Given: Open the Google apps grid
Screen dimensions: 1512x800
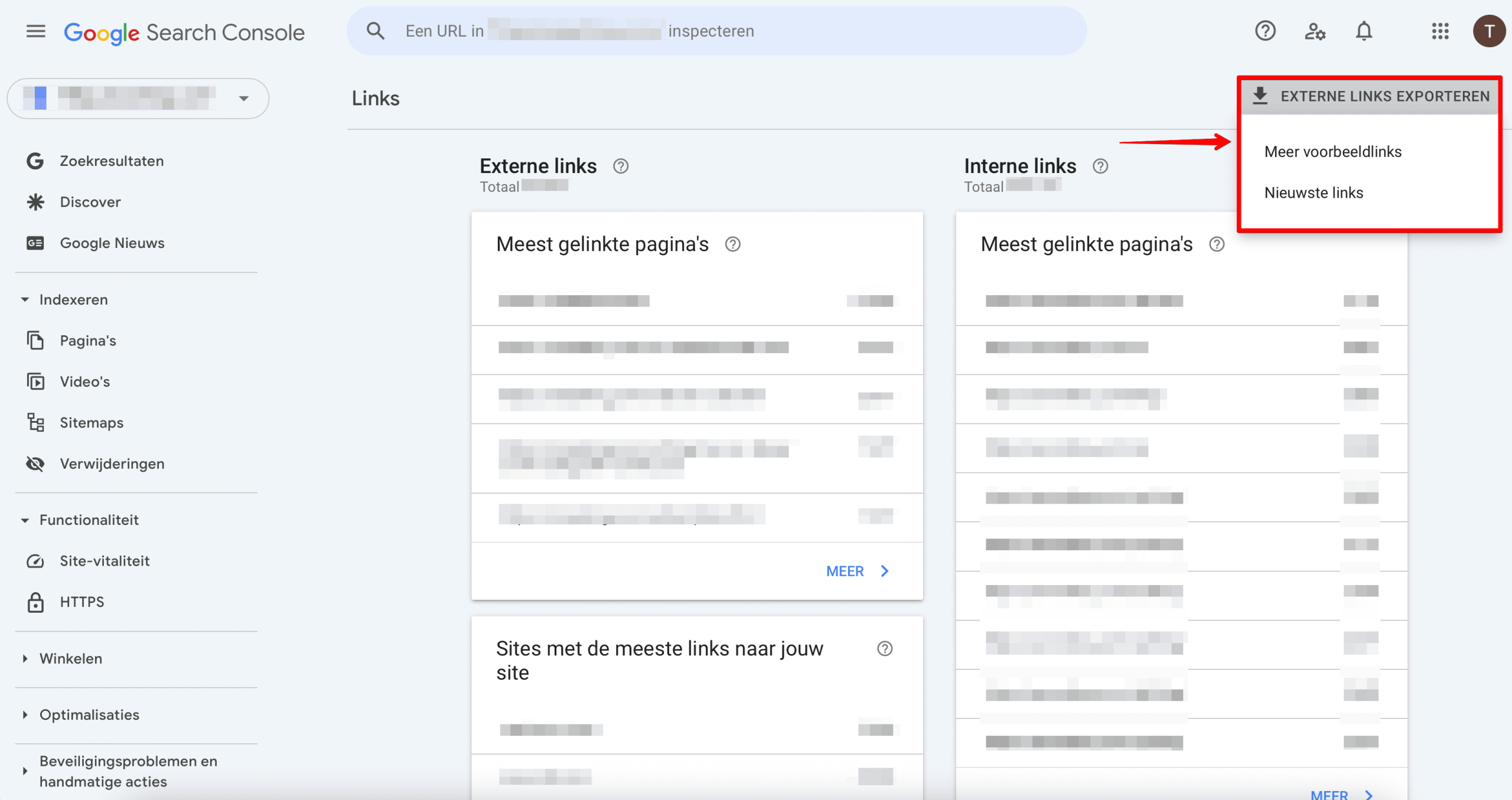Looking at the screenshot, I should 1440,31.
